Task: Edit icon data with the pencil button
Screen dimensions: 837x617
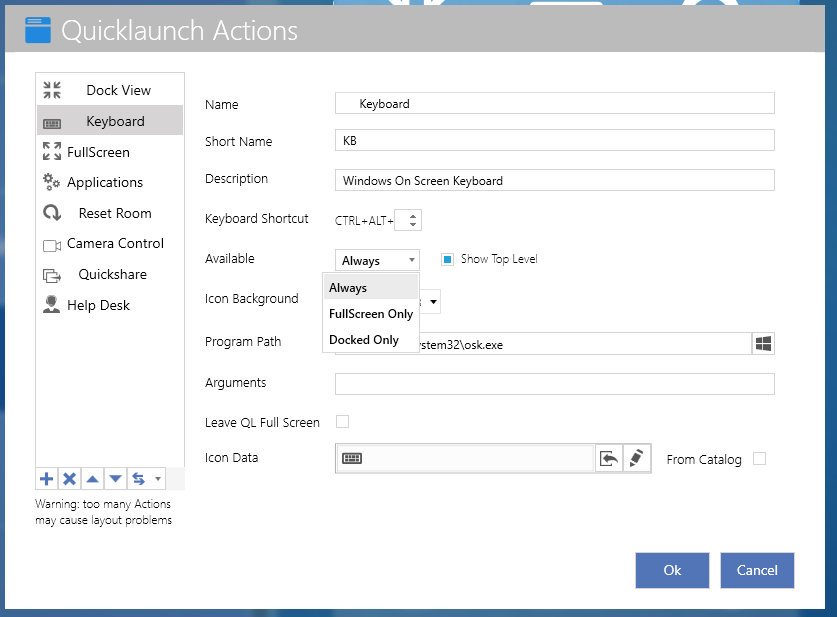Action: pyautogui.click(x=636, y=458)
